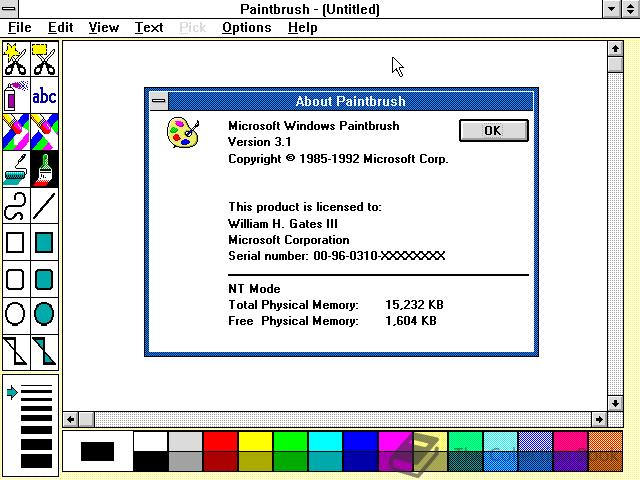Select the Curve tool
Image resolution: width=640 pixels, height=480 pixels.
click(x=16, y=206)
